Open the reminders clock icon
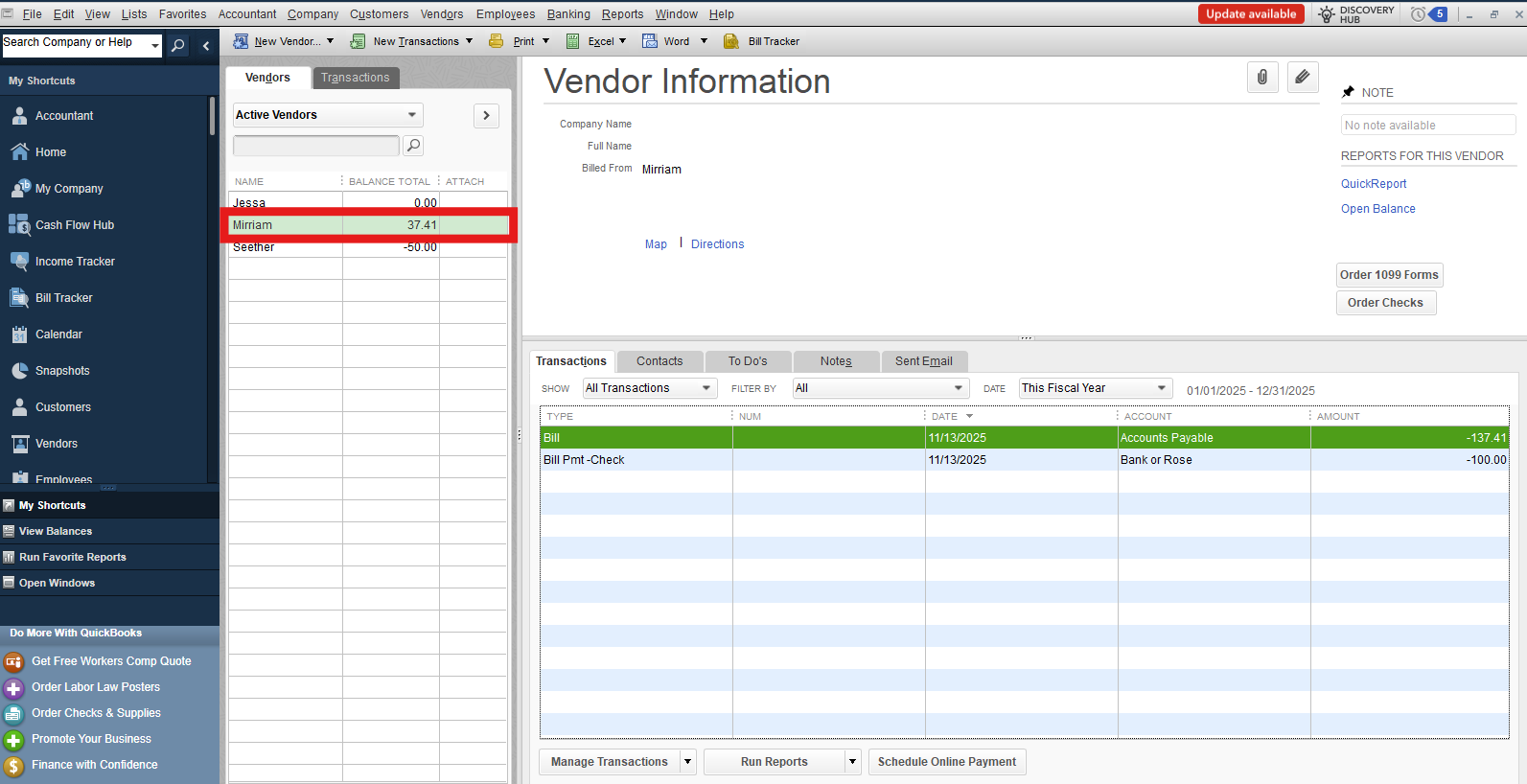The width and height of the screenshot is (1527, 784). (1418, 14)
